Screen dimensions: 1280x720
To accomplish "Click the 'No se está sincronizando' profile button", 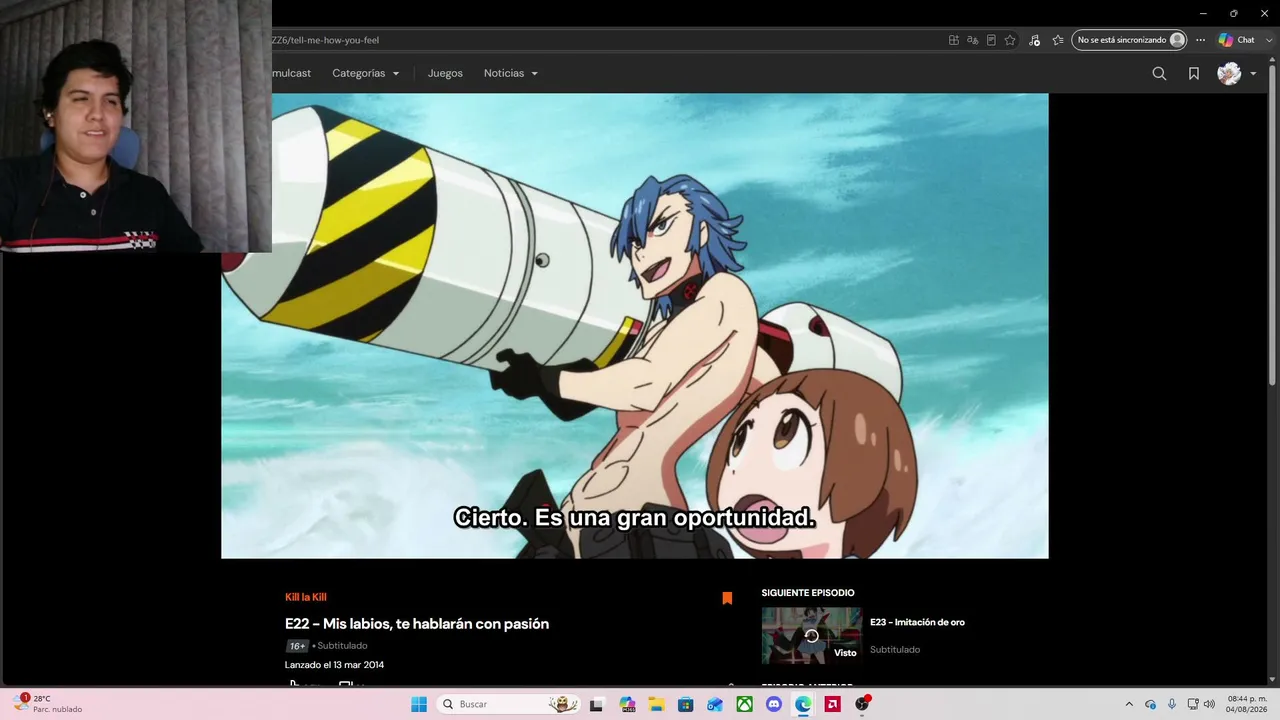I will point(1129,40).
